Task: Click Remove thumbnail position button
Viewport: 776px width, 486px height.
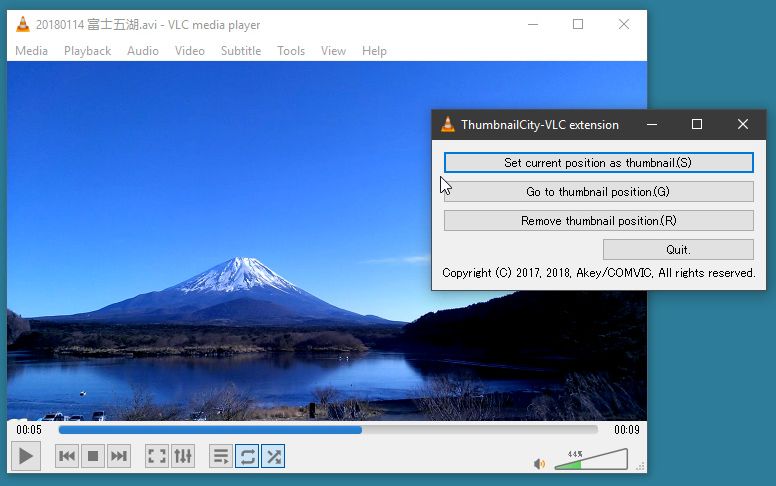Action: [598, 221]
